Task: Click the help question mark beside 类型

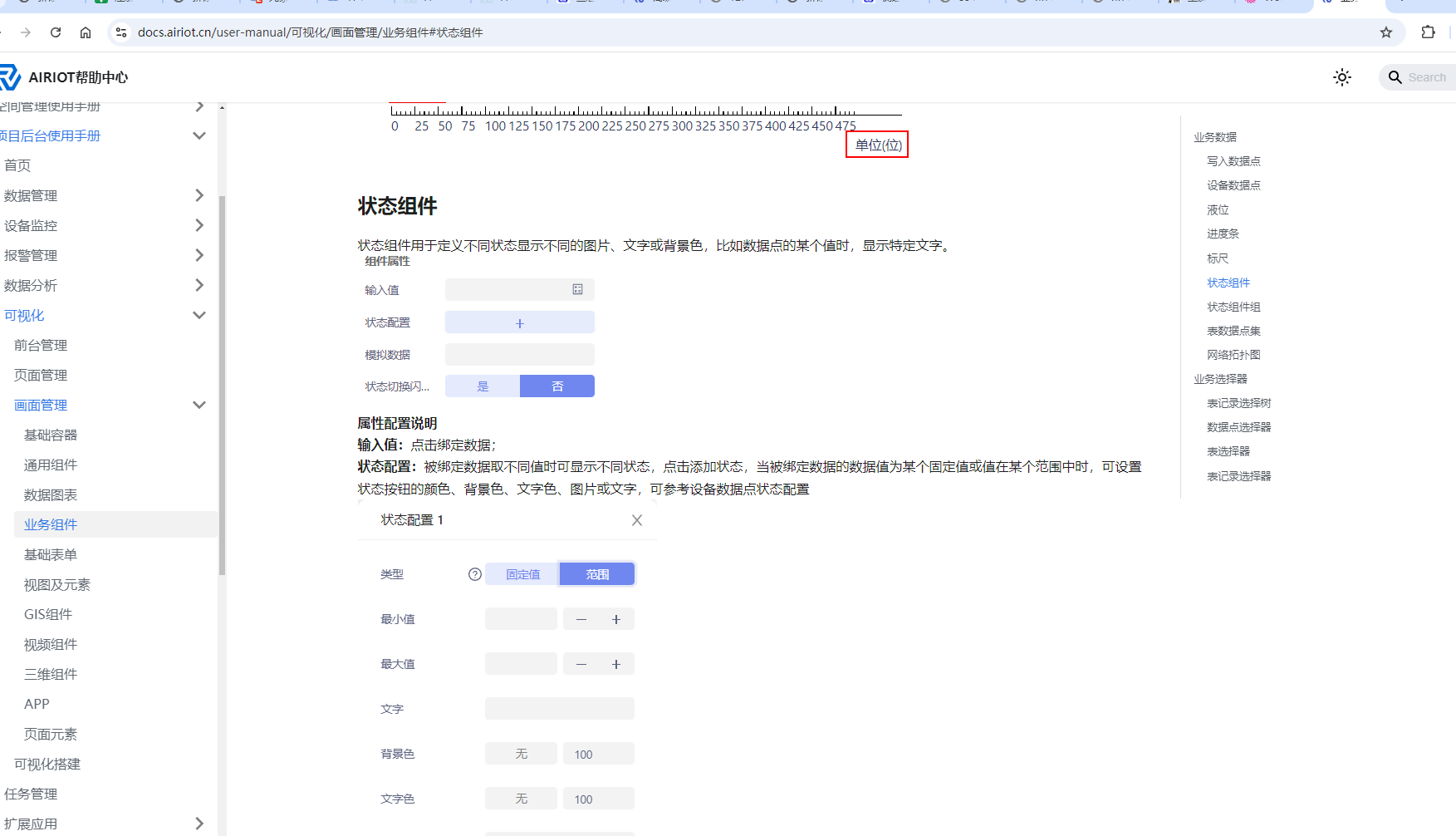Action: pos(475,574)
